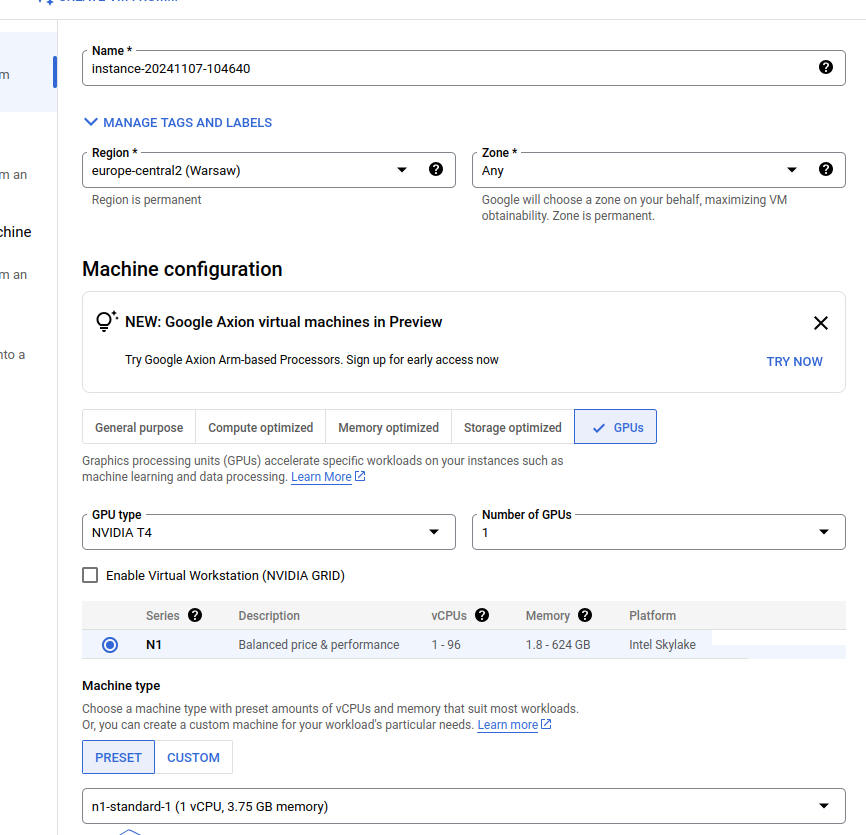The height and width of the screenshot is (835, 866).
Task: Switch to Compute optimized tab
Action: tap(260, 427)
